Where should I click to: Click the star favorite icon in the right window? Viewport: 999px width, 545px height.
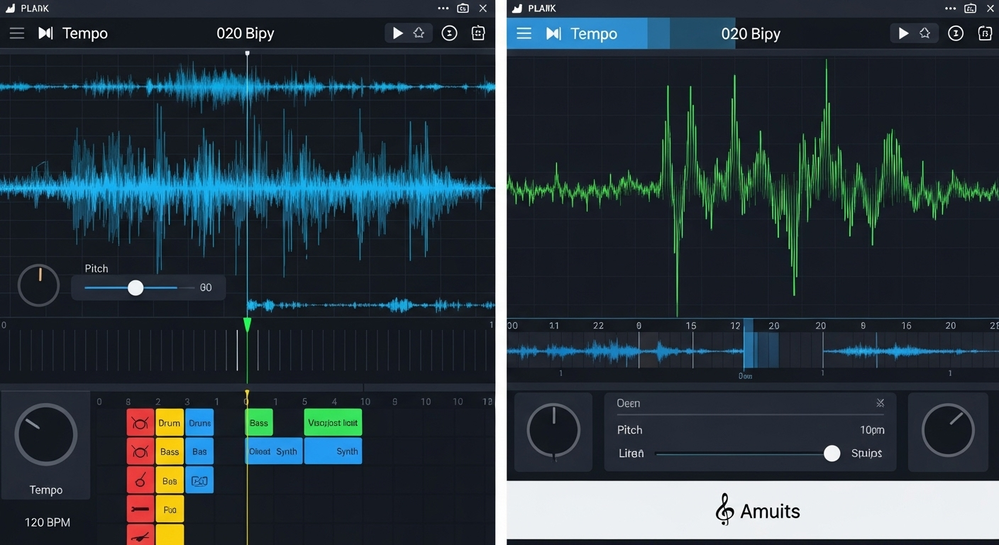(924, 33)
